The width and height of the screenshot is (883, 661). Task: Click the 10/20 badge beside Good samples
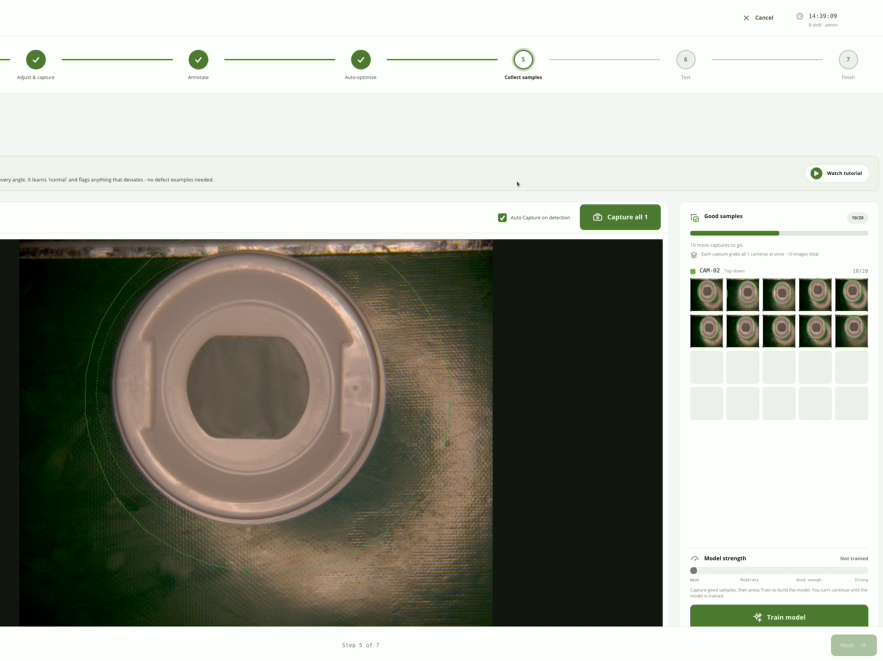coord(858,218)
